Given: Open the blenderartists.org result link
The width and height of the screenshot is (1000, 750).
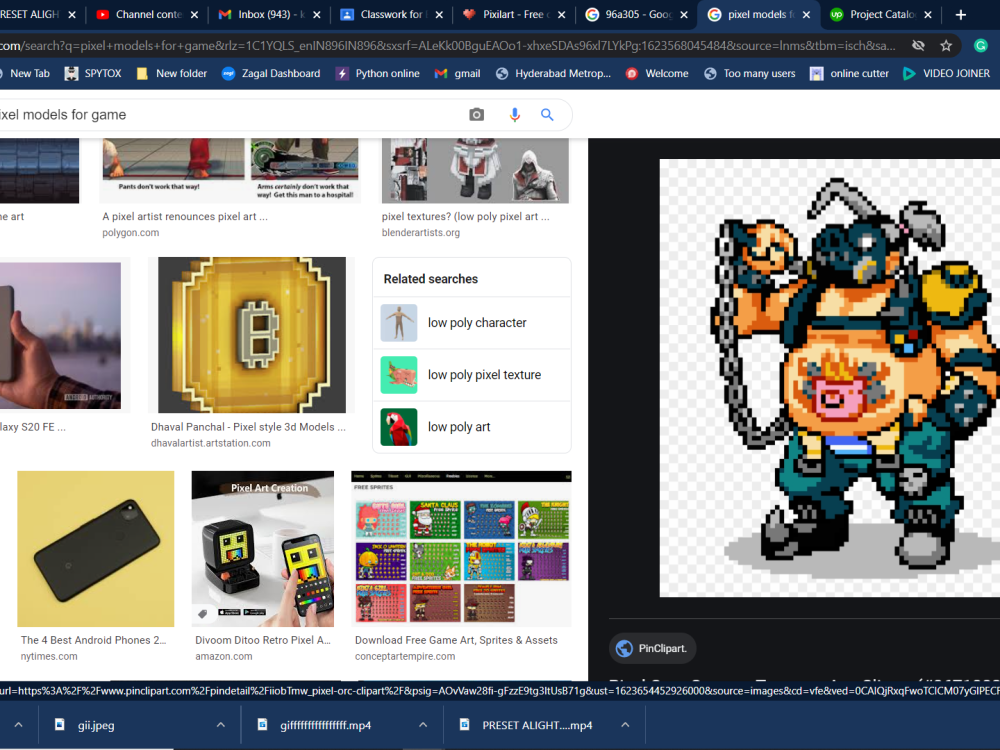Looking at the screenshot, I should (x=421, y=233).
